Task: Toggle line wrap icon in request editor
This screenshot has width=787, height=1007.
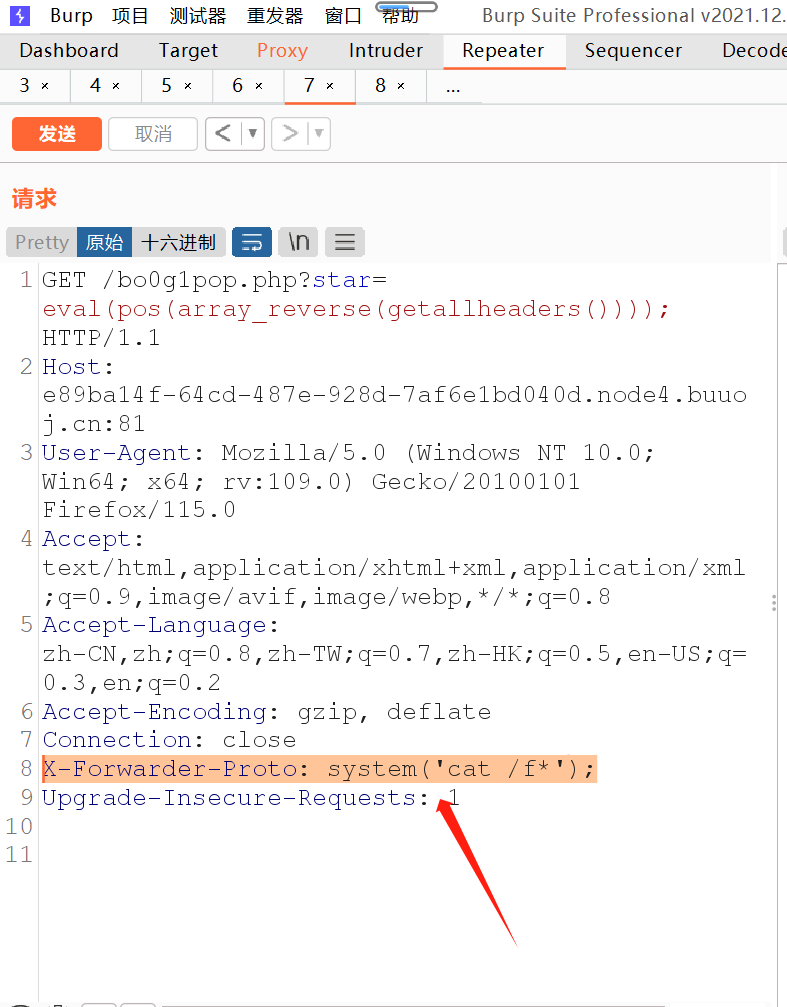Action: pos(252,242)
